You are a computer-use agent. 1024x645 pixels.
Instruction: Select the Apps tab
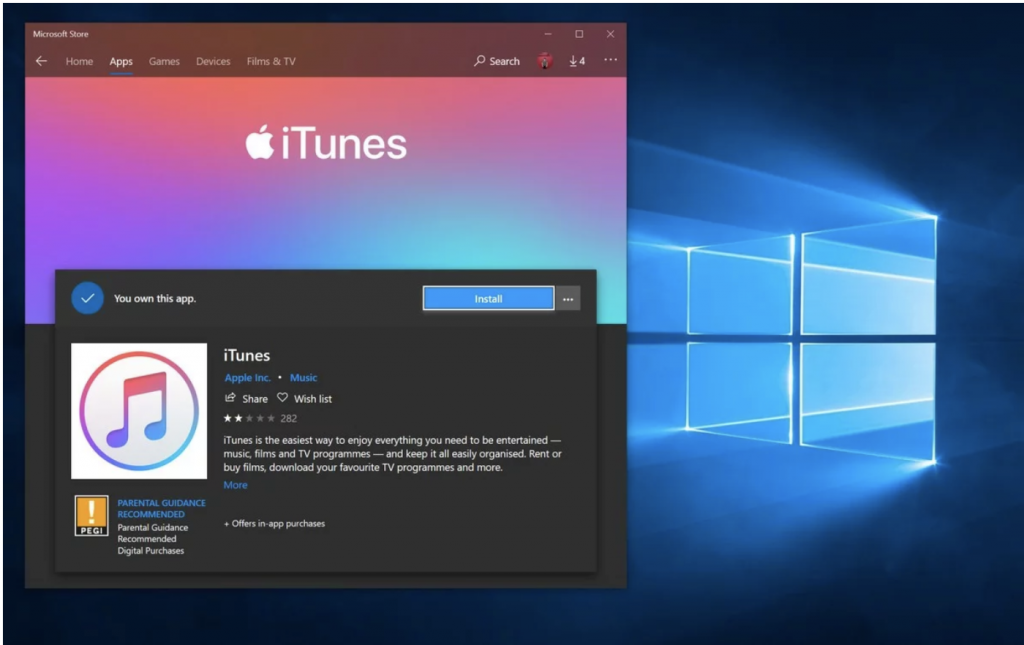click(121, 61)
